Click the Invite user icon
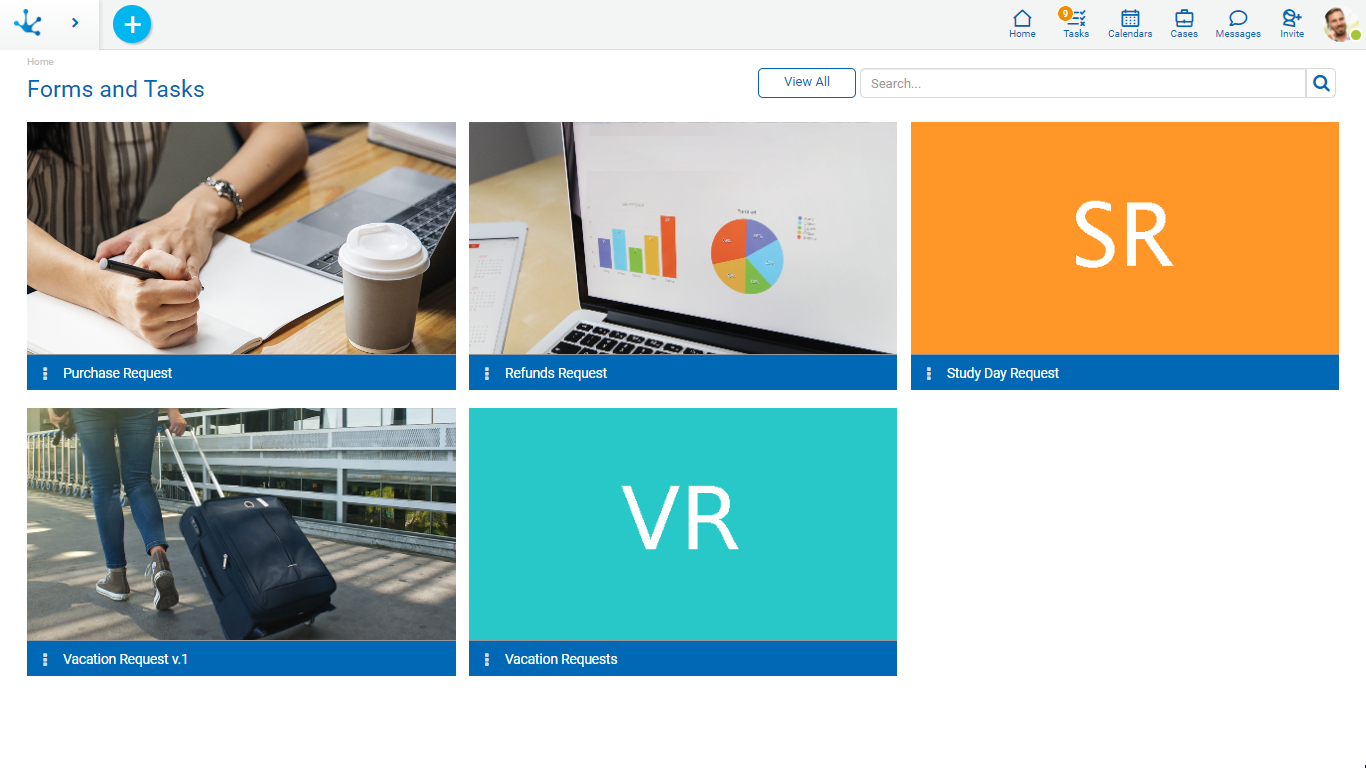1366x768 pixels. [1292, 23]
